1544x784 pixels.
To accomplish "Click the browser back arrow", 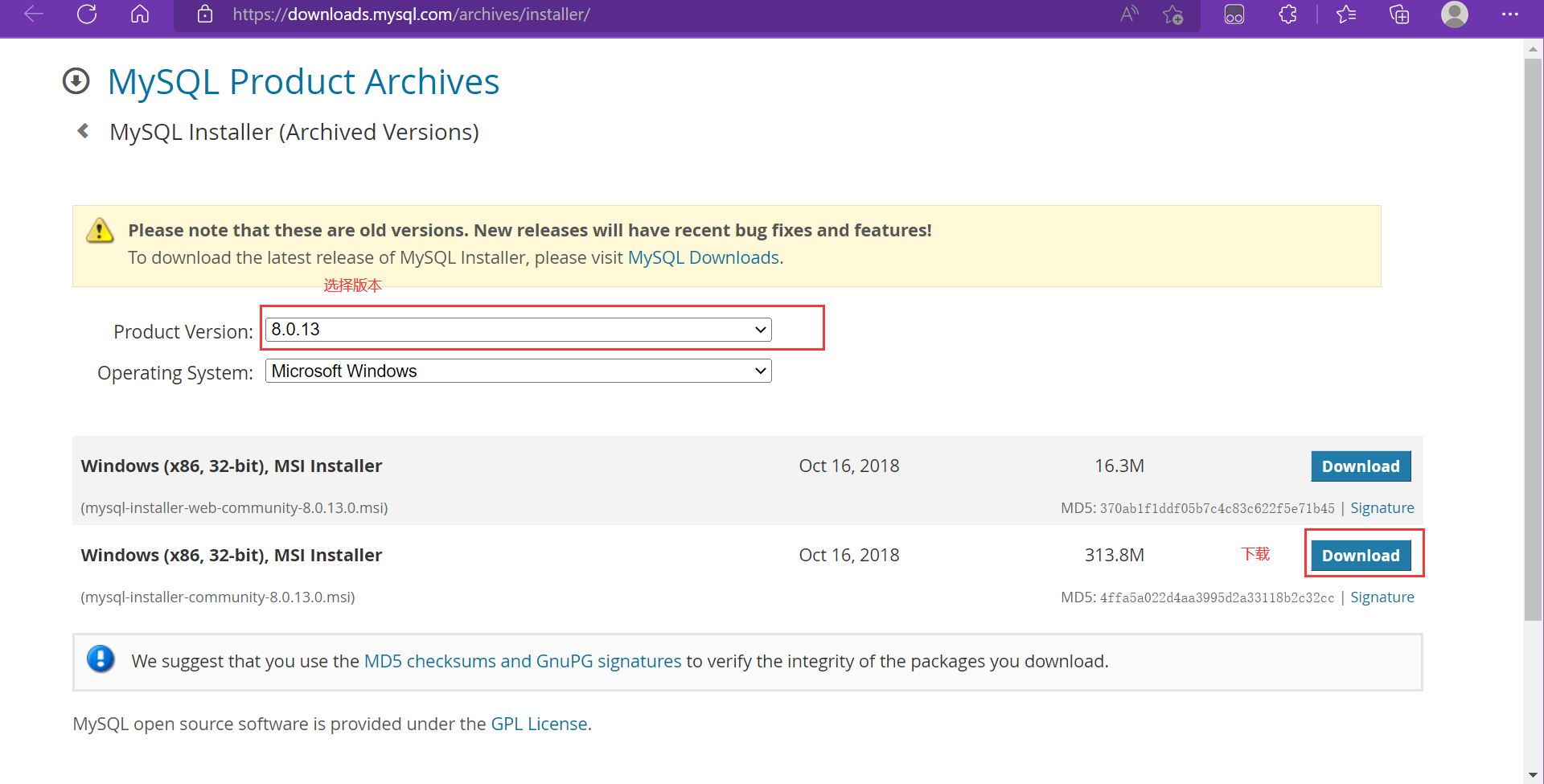I will pos(34,14).
